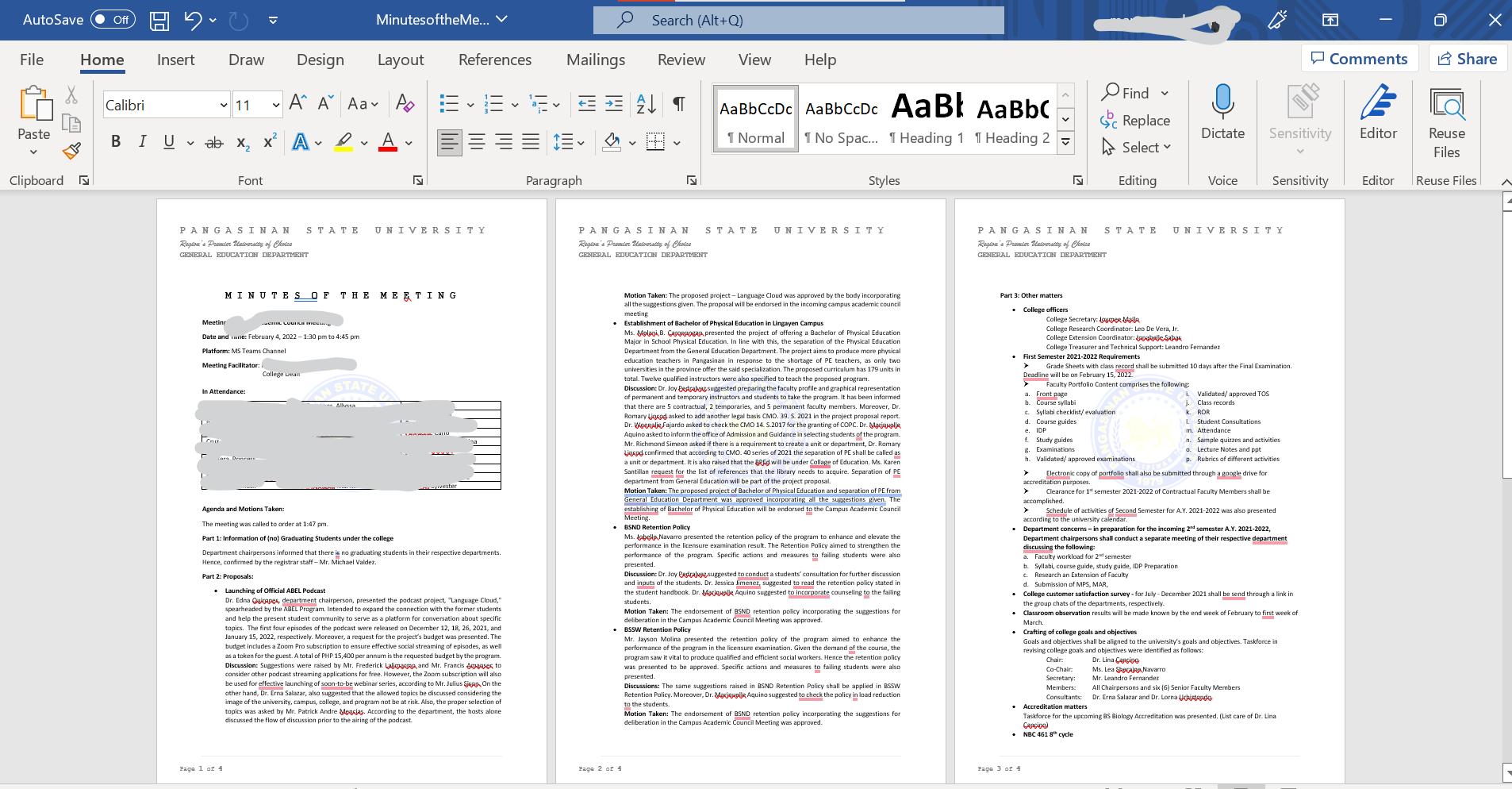Click the Save icon in title bar
This screenshot has height=789, width=1512.
click(x=159, y=20)
